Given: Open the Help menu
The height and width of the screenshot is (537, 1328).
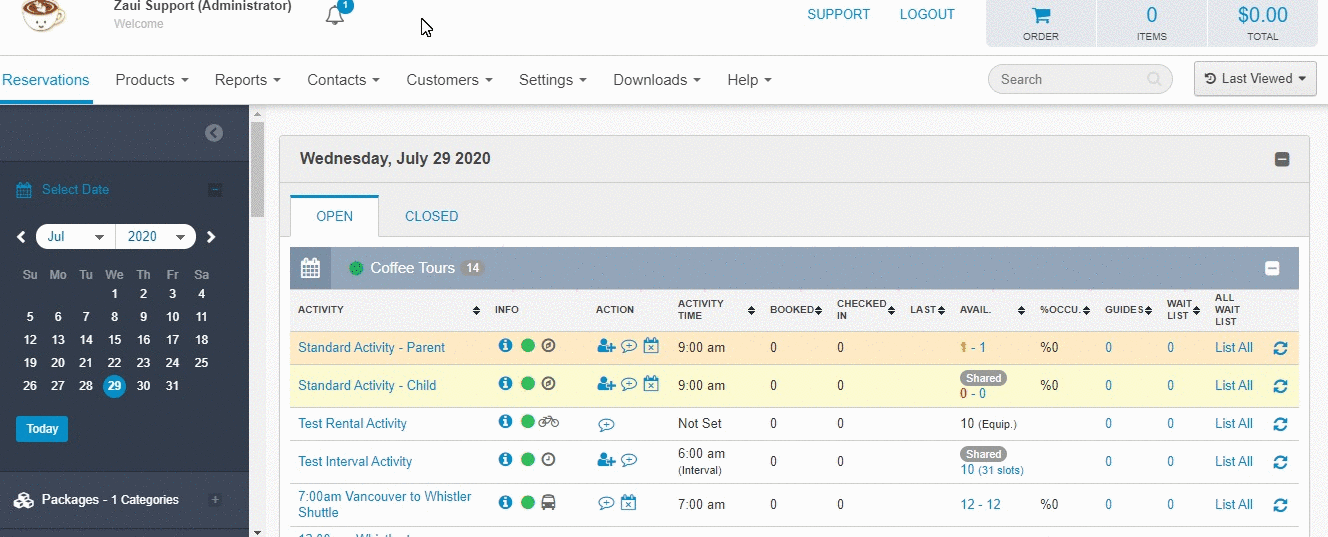Looking at the screenshot, I should pos(749,80).
